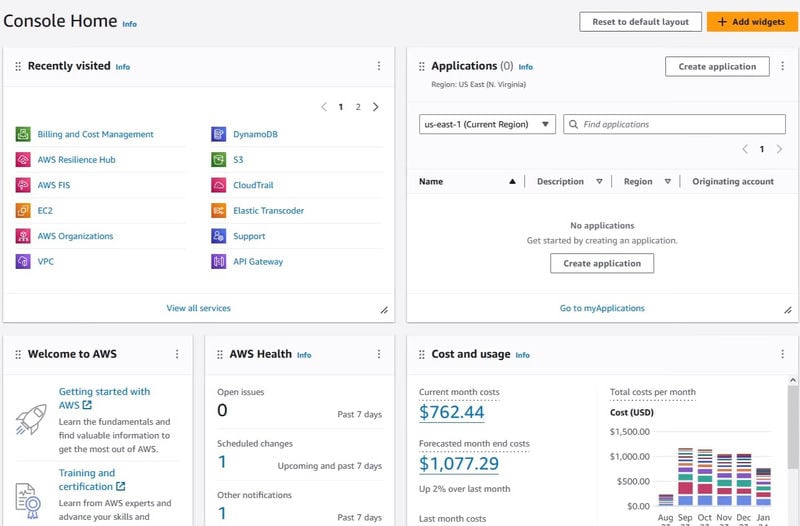This screenshot has width=800, height=526.
Task: Click Create application below No applications
Action: [602, 263]
